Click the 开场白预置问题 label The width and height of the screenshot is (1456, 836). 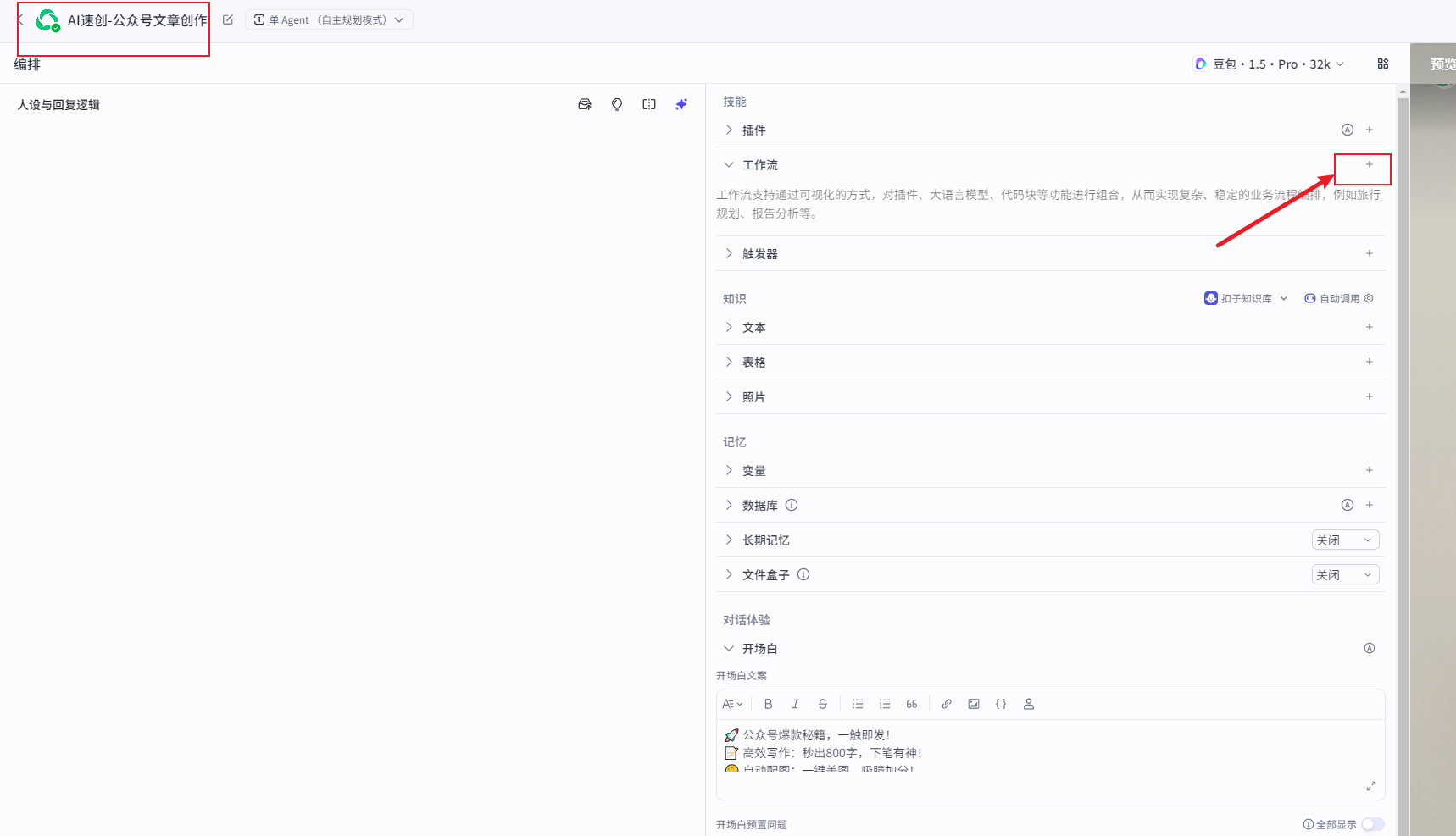pyautogui.click(x=752, y=825)
